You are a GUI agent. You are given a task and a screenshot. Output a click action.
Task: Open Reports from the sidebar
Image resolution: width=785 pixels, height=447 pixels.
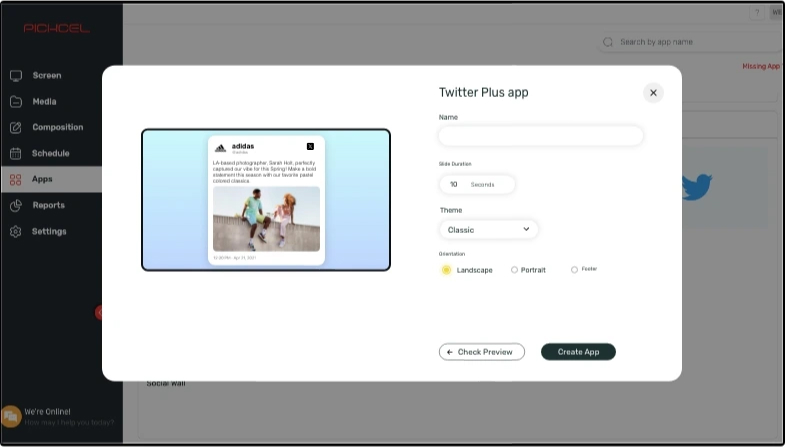(x=51, y=205)
